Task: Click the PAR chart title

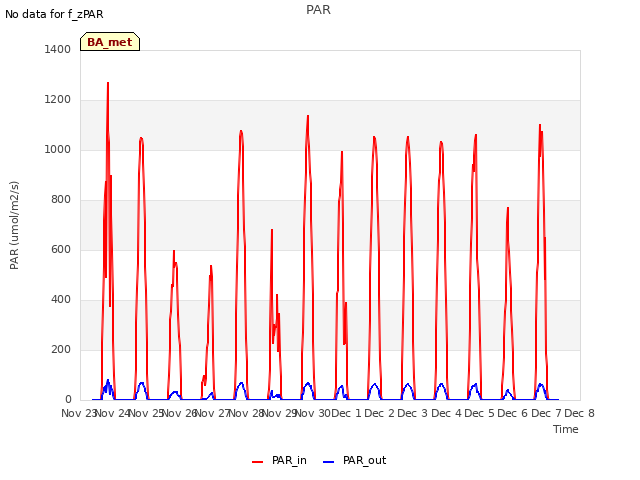Action: pos(318,10)
